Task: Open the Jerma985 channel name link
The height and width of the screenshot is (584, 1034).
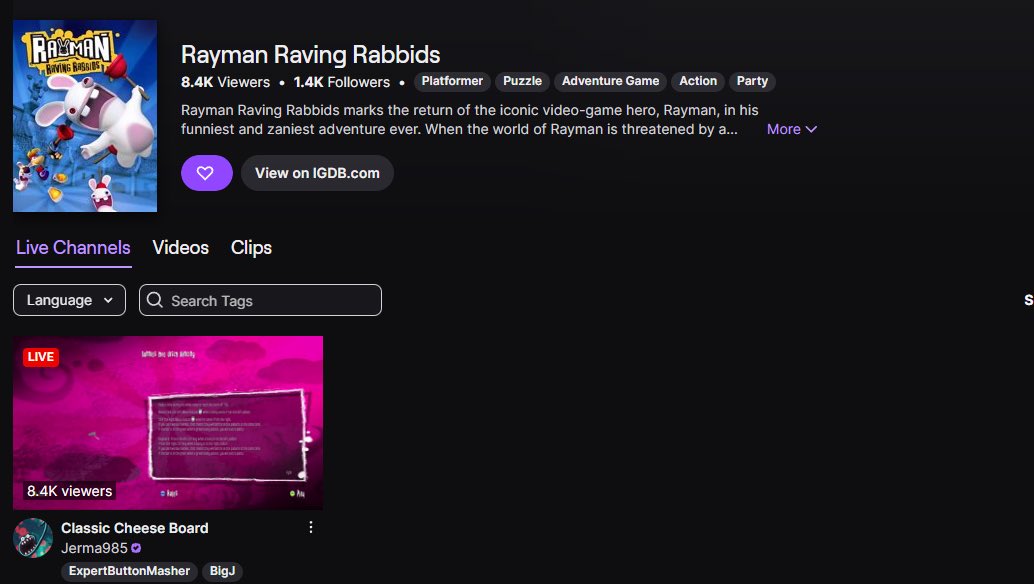Action: pyautogui.click(x=94, y=548)
